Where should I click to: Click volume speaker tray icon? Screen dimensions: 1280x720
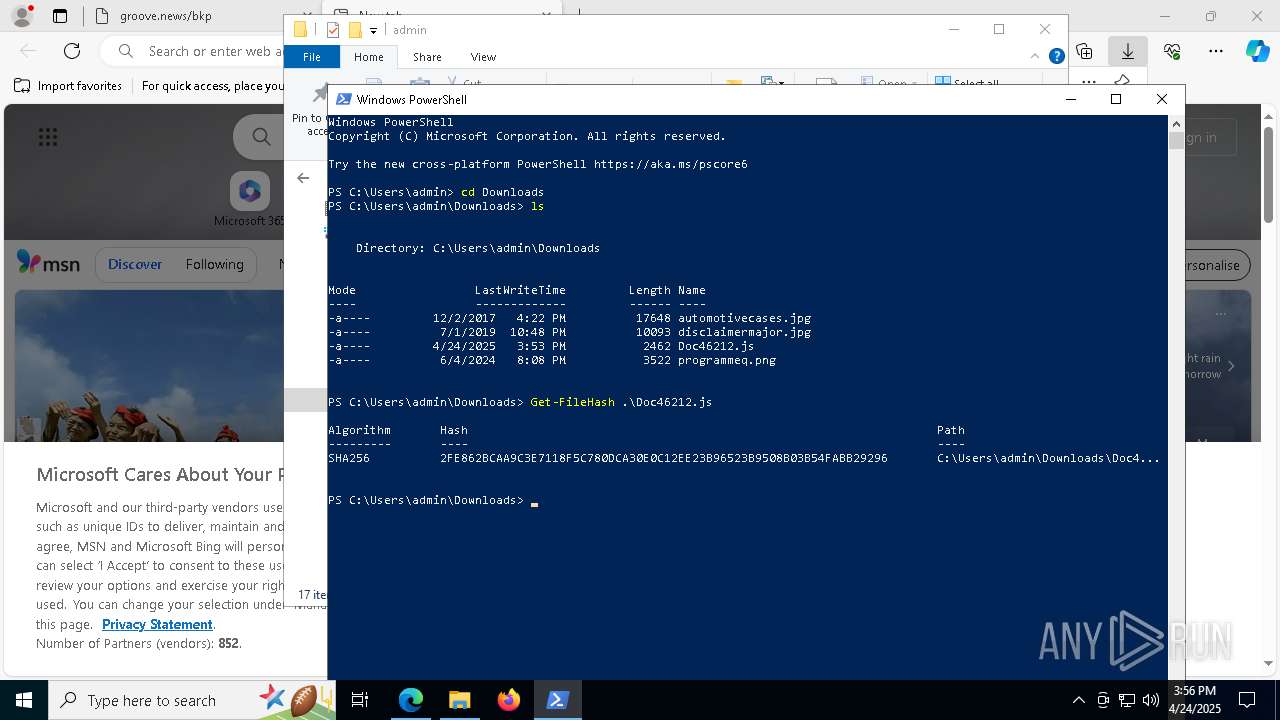click(1151, 700)
